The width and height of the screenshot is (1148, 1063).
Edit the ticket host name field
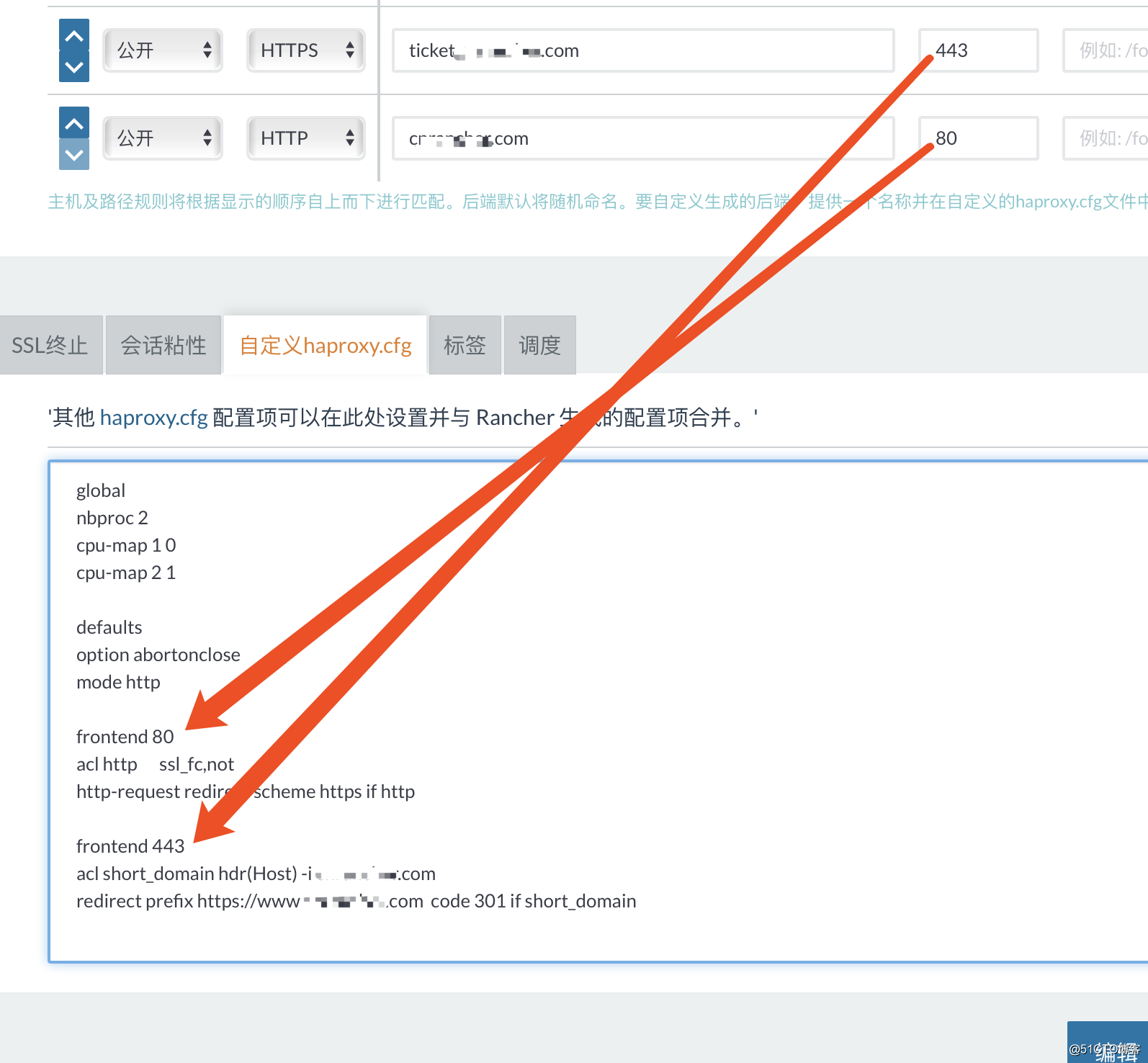(643, 50)
